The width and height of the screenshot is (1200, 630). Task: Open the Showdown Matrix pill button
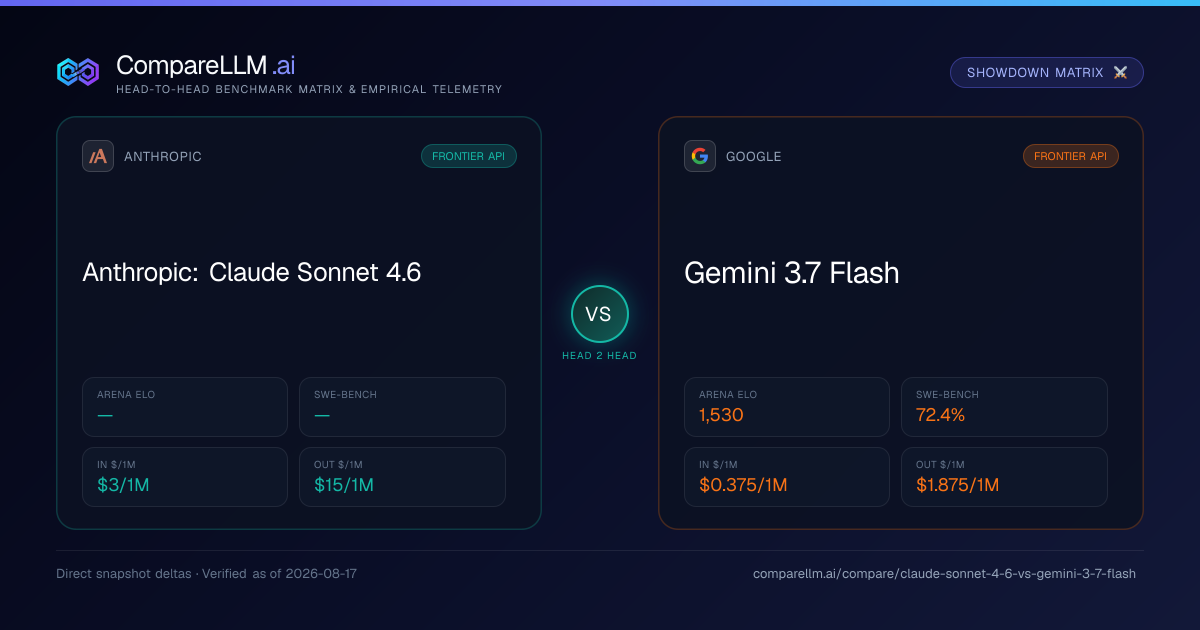click(1047, 73)
